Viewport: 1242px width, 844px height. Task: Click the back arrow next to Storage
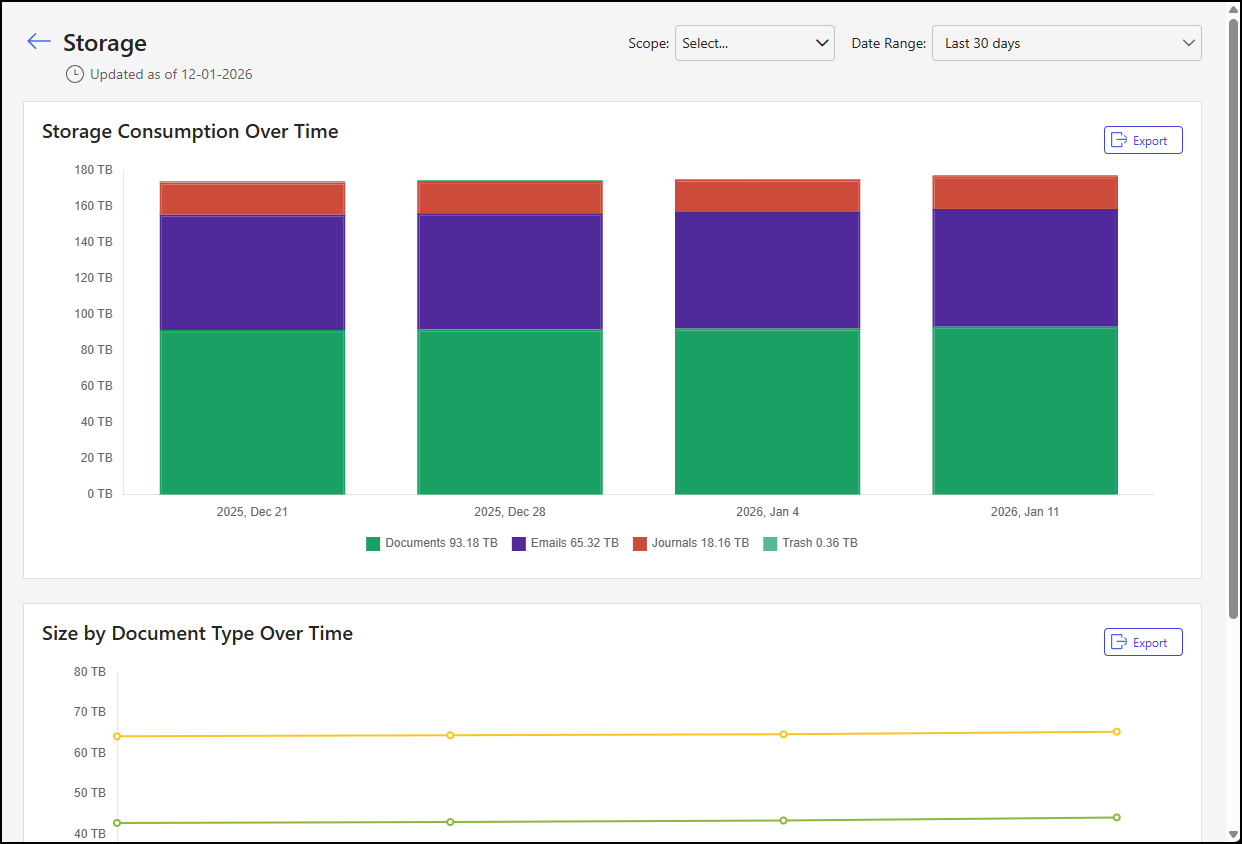(x=39, y=41)
